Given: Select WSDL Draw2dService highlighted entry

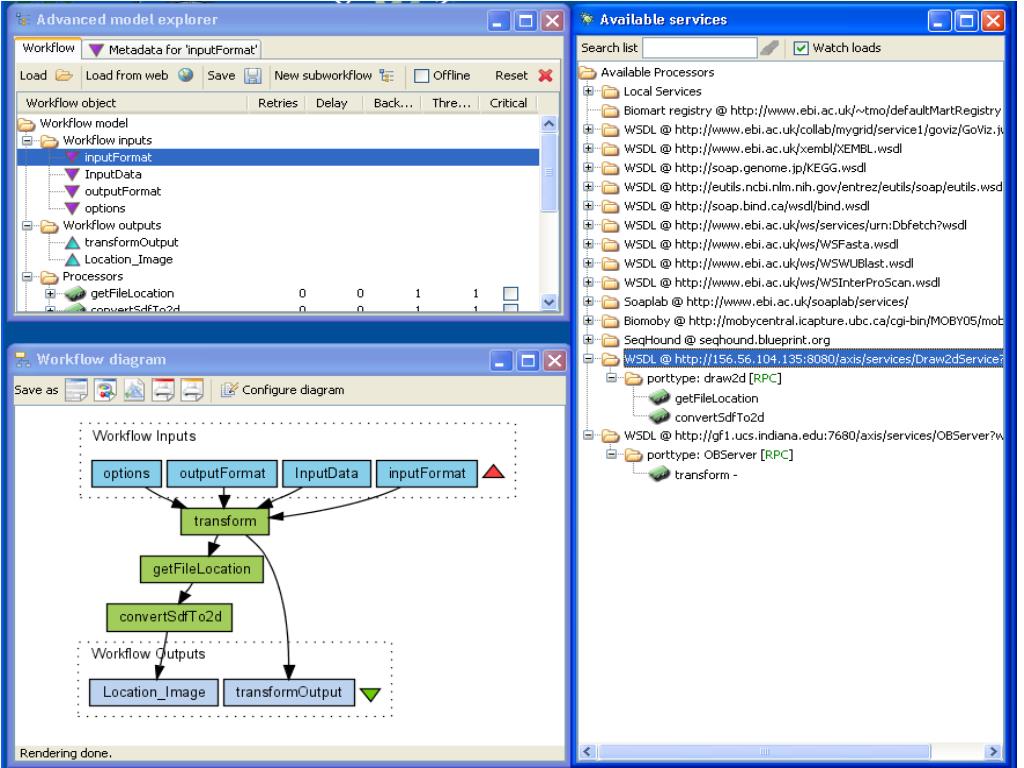Looking at the screenshot, I should [x=812, y=359].
